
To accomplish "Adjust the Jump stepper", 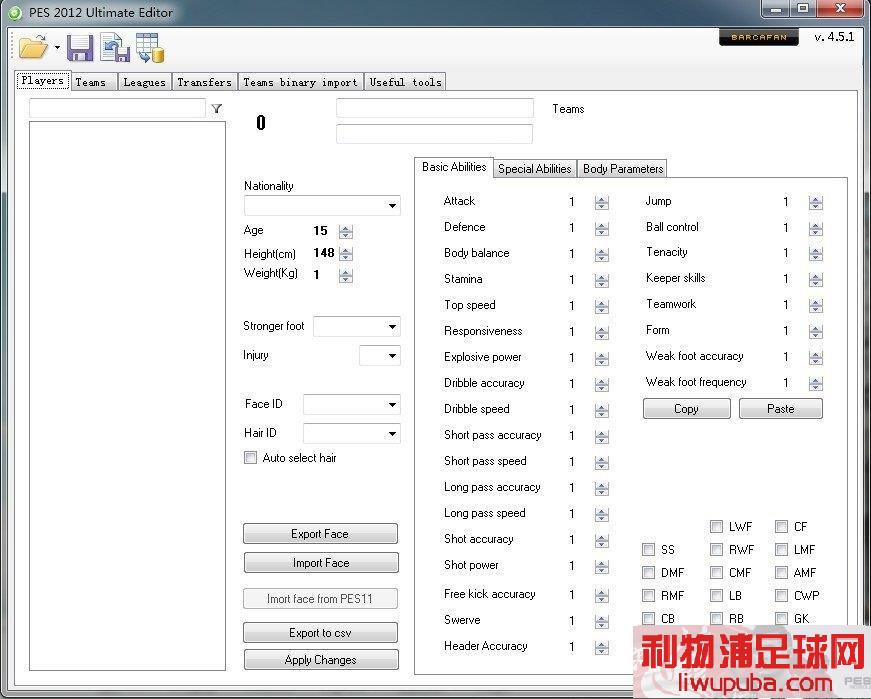I will click(x=815, y=203).
